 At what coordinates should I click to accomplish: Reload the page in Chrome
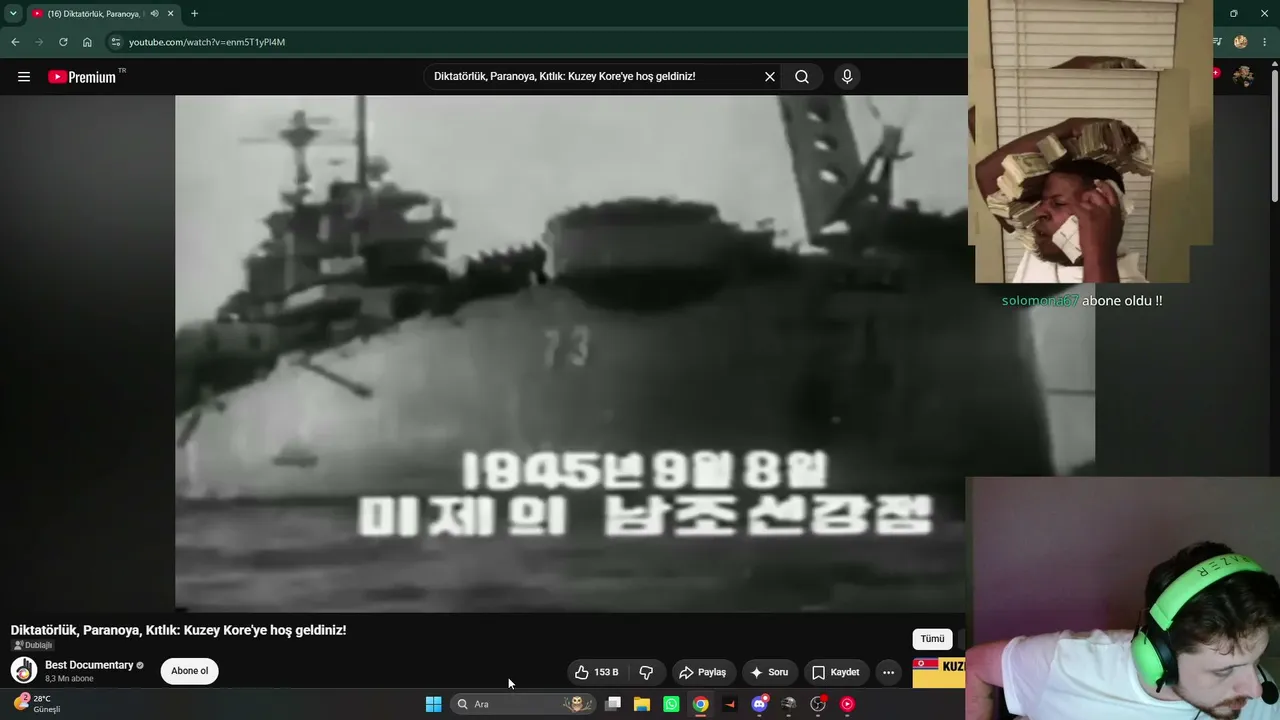pos(63,42)
